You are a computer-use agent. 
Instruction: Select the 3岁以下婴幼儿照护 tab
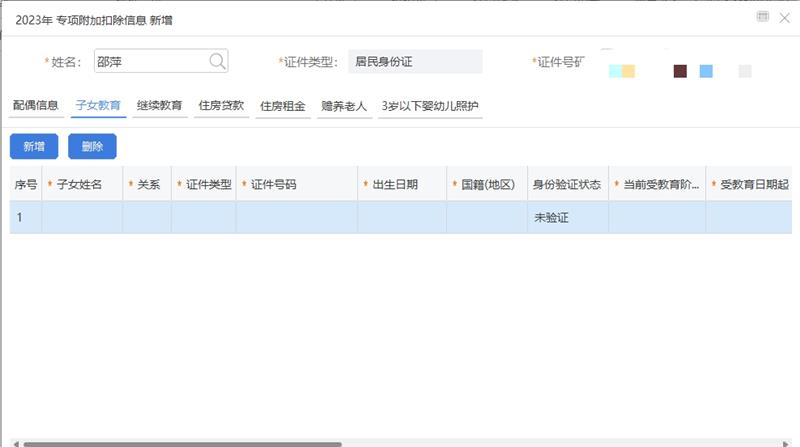pos(430,105)
